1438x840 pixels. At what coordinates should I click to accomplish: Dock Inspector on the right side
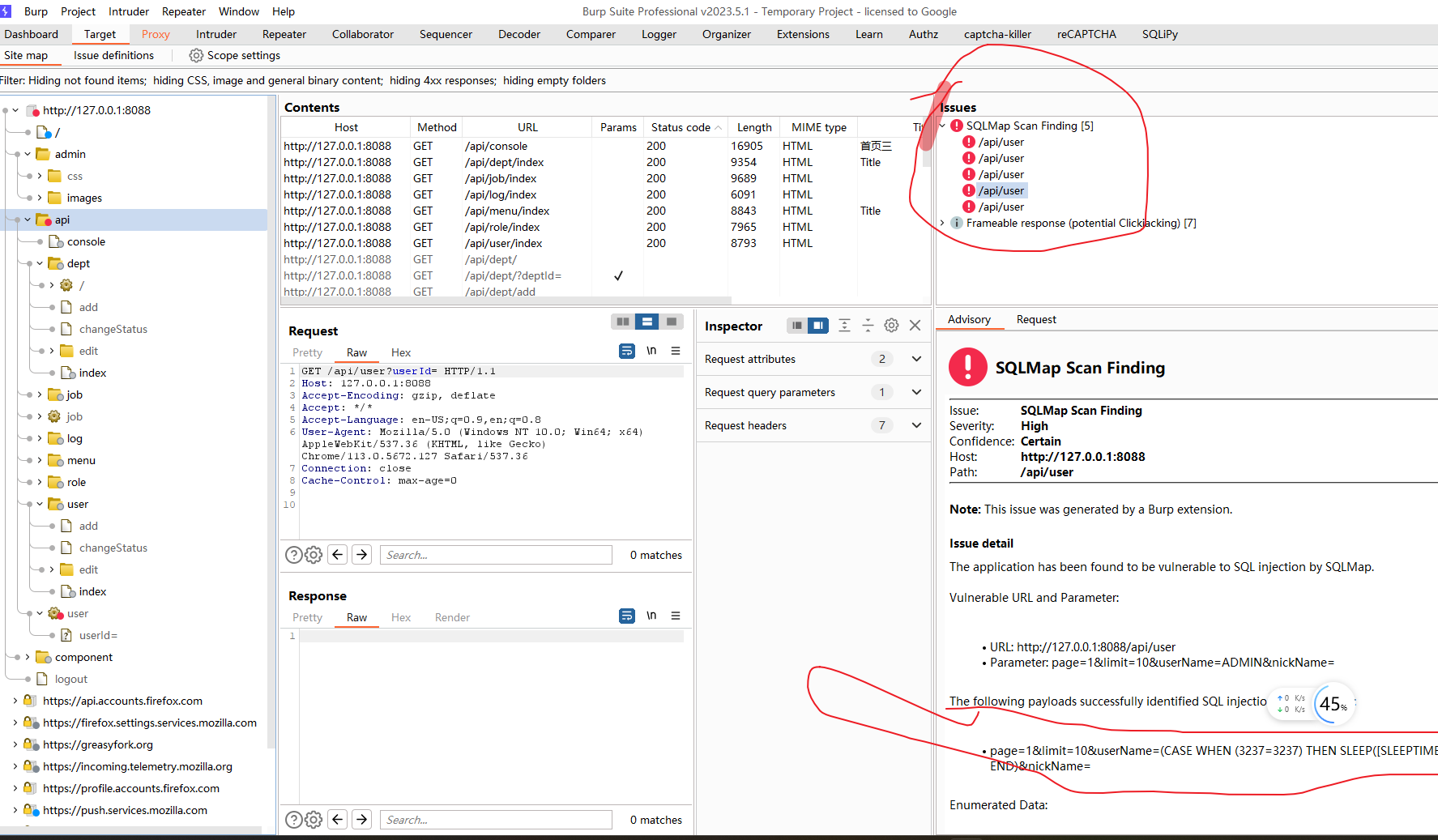819,325
